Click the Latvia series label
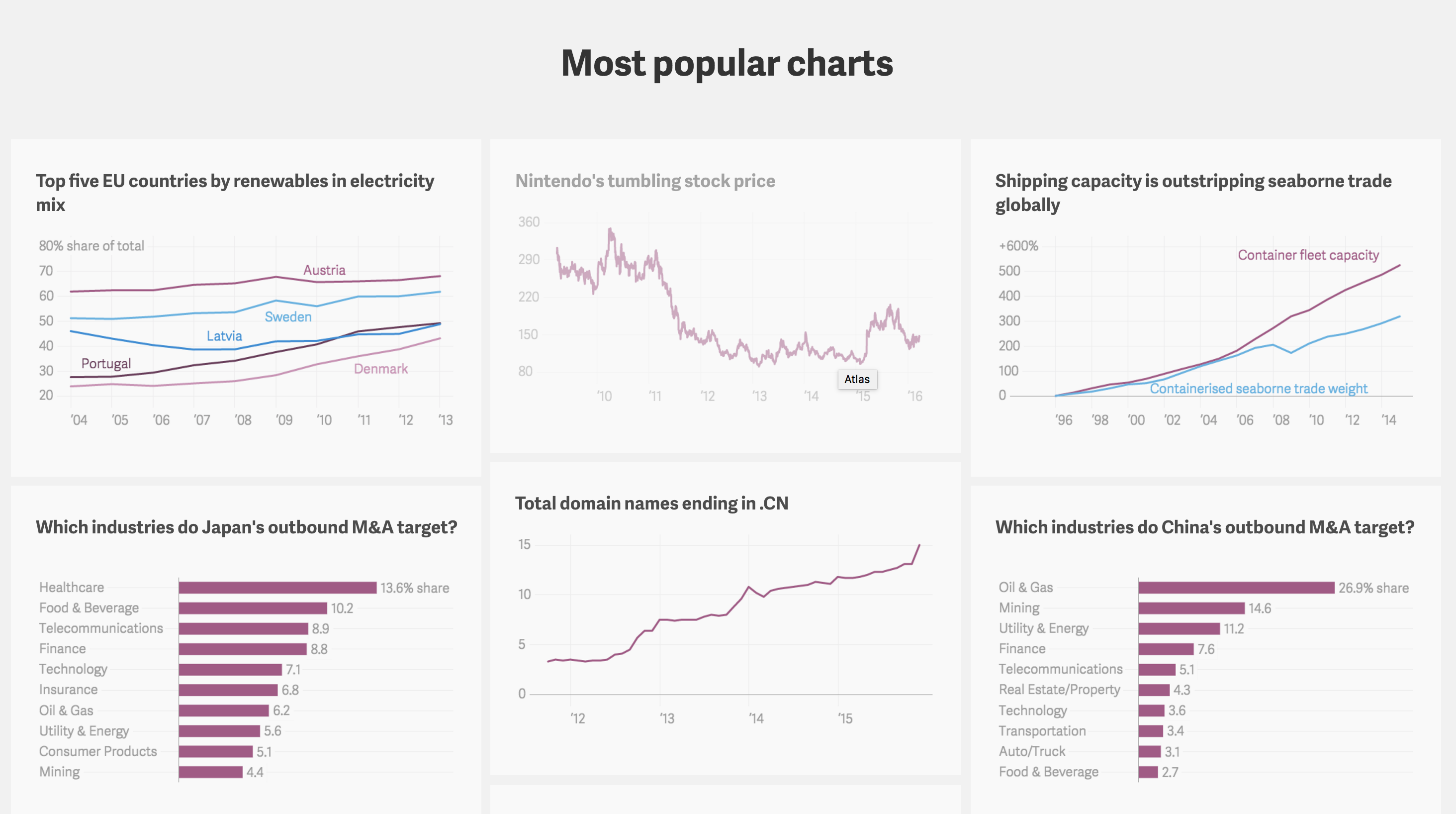This screenshot has width=1456, height=814. [224, 336]
